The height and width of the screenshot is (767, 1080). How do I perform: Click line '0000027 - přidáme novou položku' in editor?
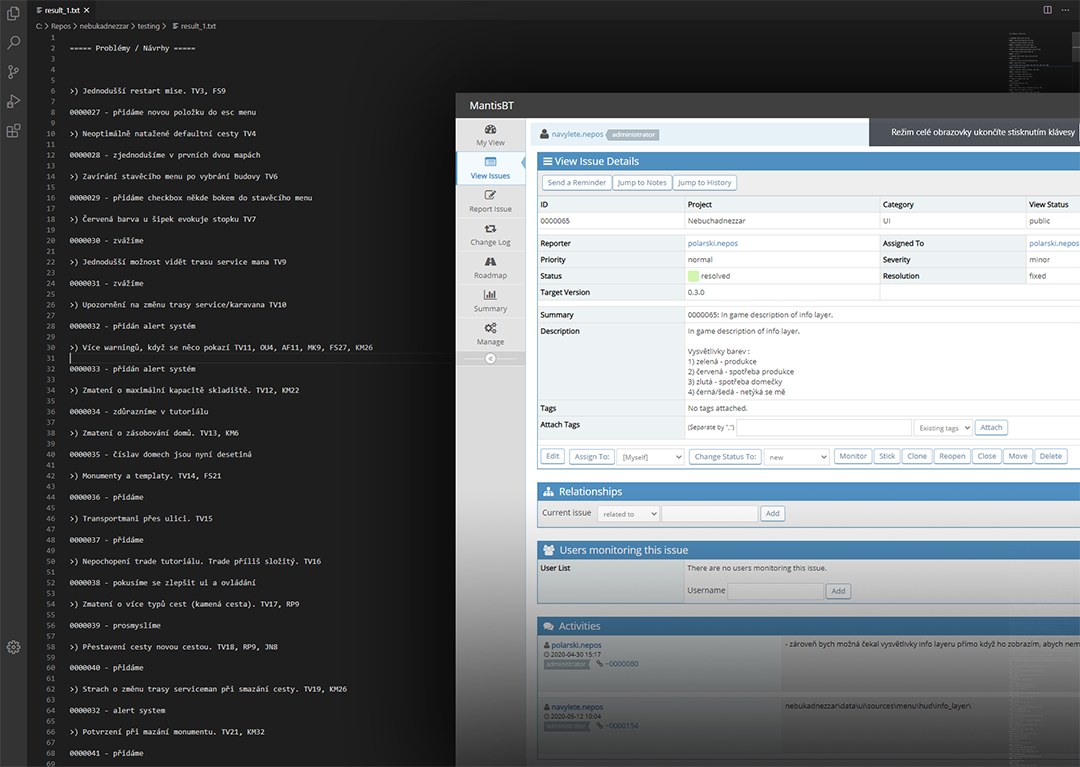pos(163,112)
